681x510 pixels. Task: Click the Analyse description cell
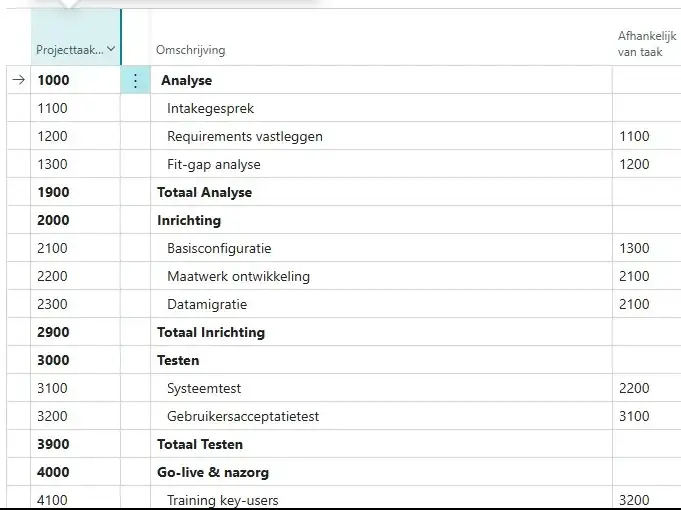381,80
